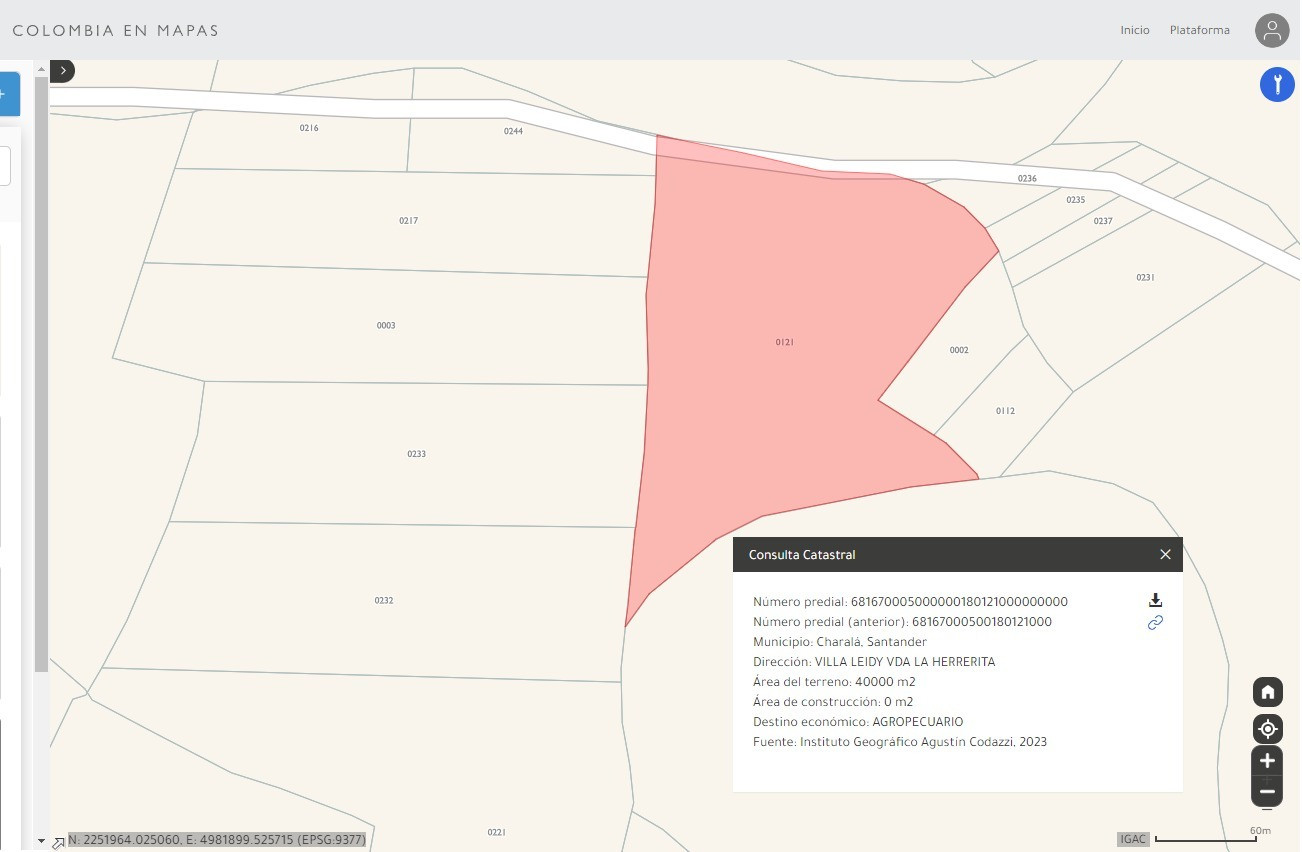Zoom in on the map
Viewport: 1302px width, 852px height.
(x=1267, y=761)
